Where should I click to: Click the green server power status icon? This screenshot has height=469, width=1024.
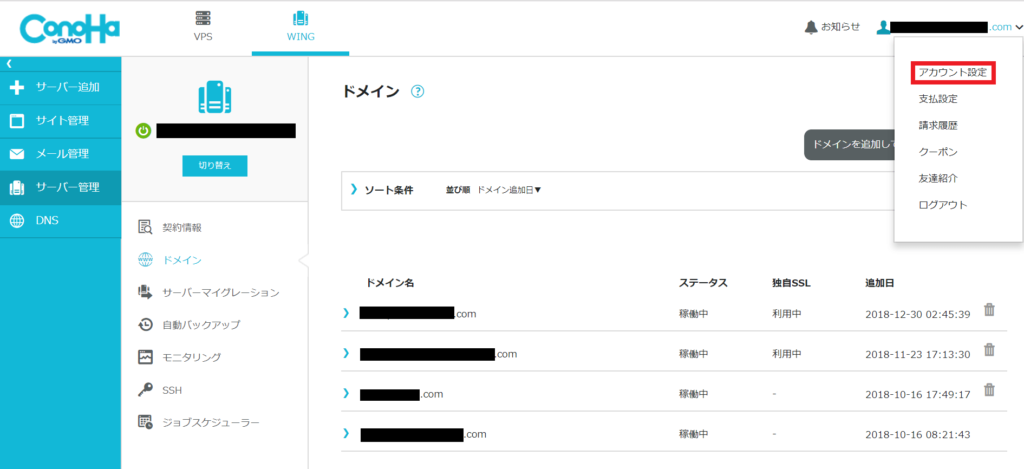pyautogui.click(x=144, y=131)
